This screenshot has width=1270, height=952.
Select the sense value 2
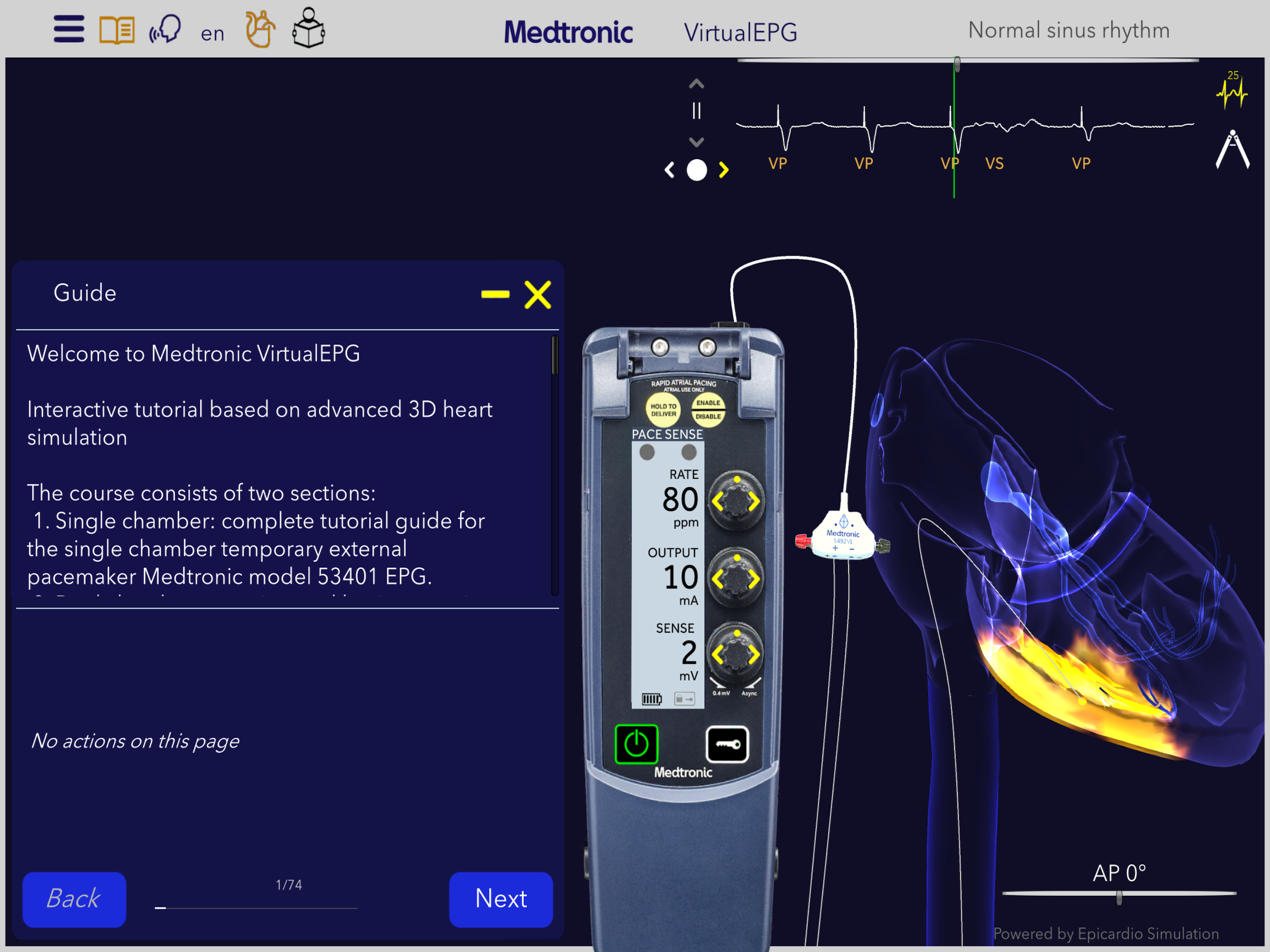[689, 653]
